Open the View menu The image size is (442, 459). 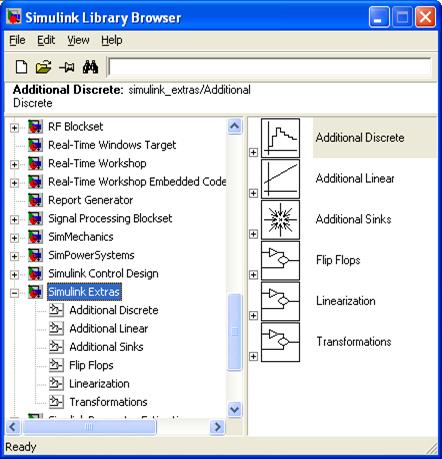[x=78, y=40]
